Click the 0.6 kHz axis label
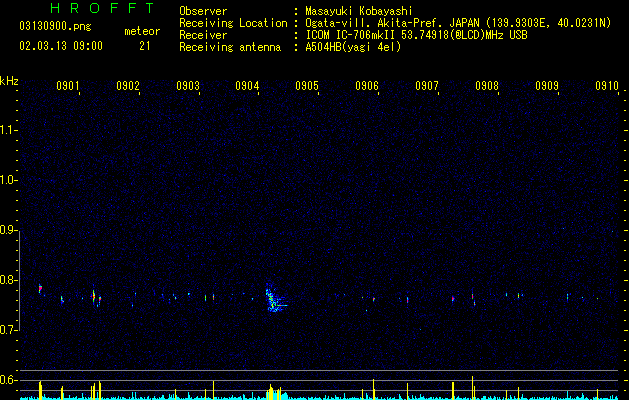The height and width of the screenshot is (400, 629). (x=8, y=380)
